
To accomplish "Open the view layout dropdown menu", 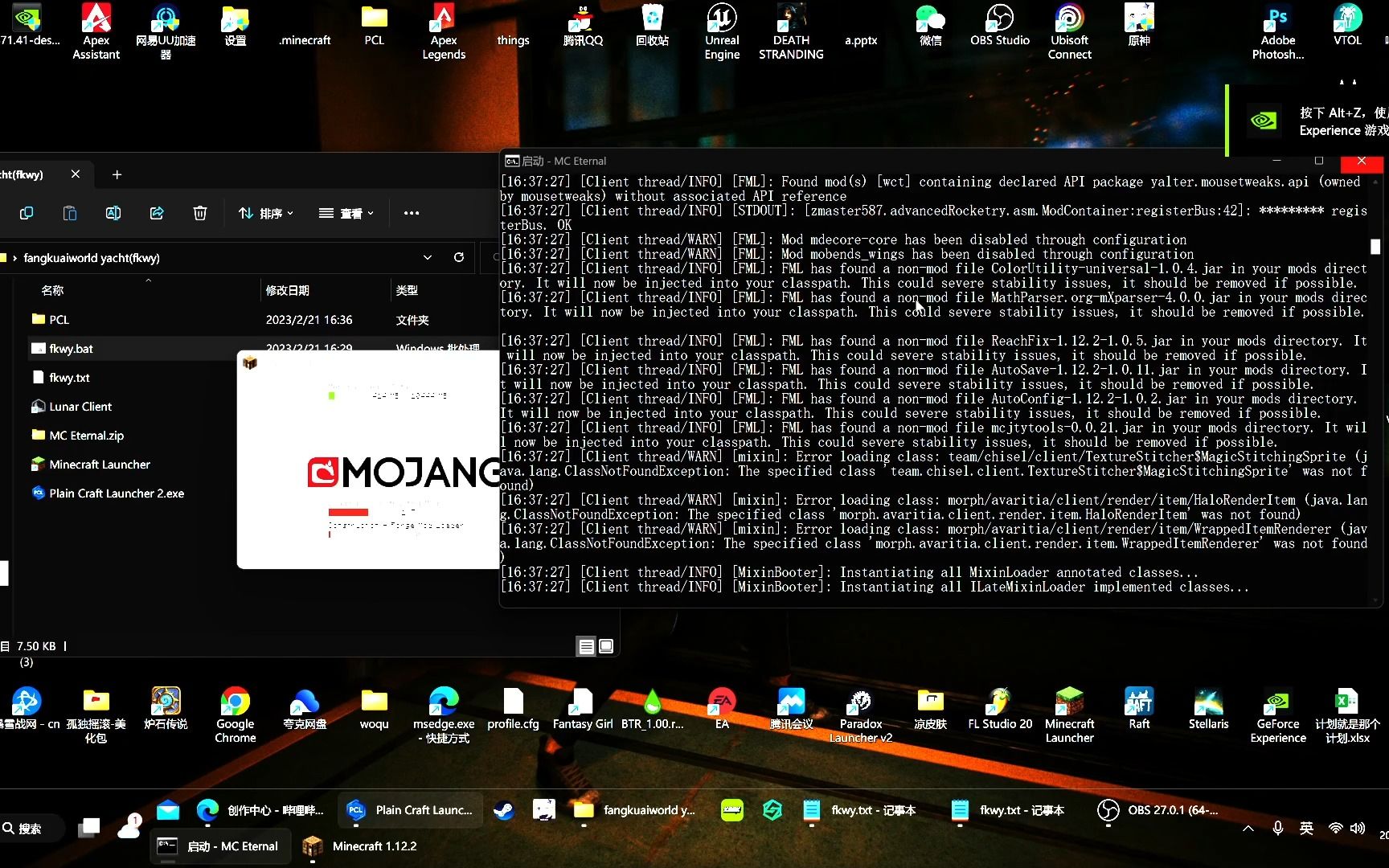I will pos(346,213).
